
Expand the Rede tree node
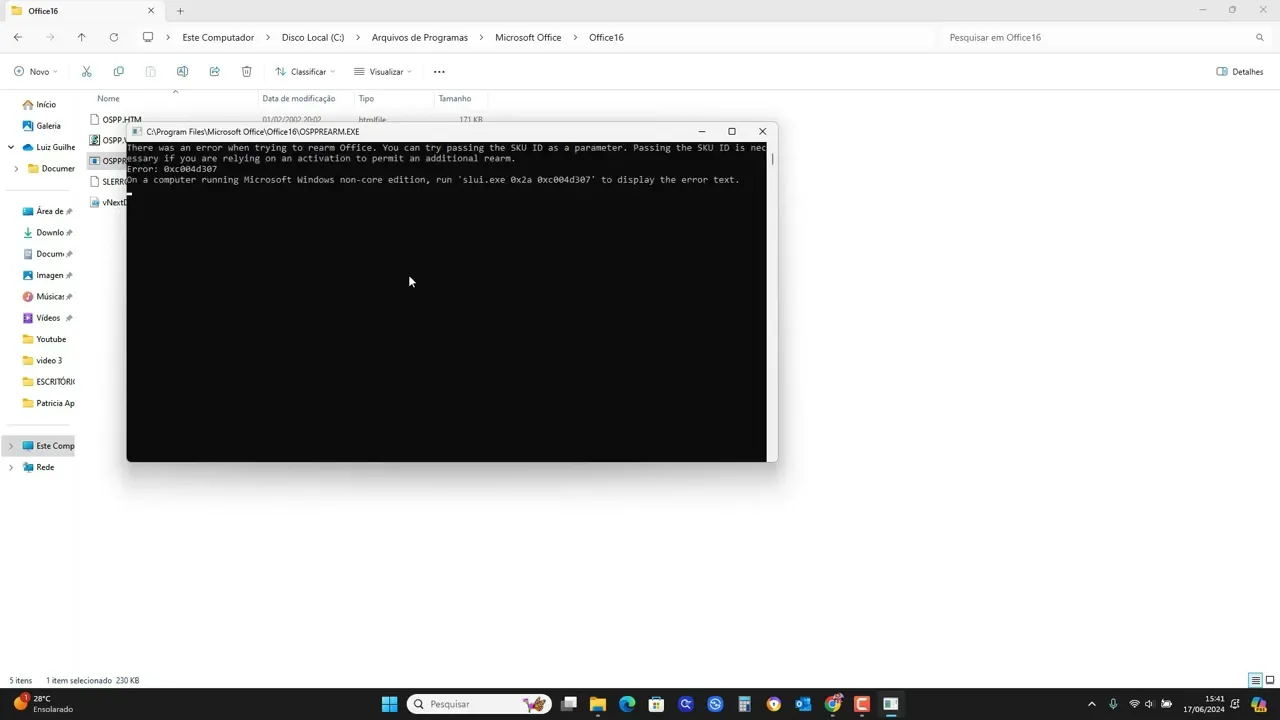pos(11,467)
